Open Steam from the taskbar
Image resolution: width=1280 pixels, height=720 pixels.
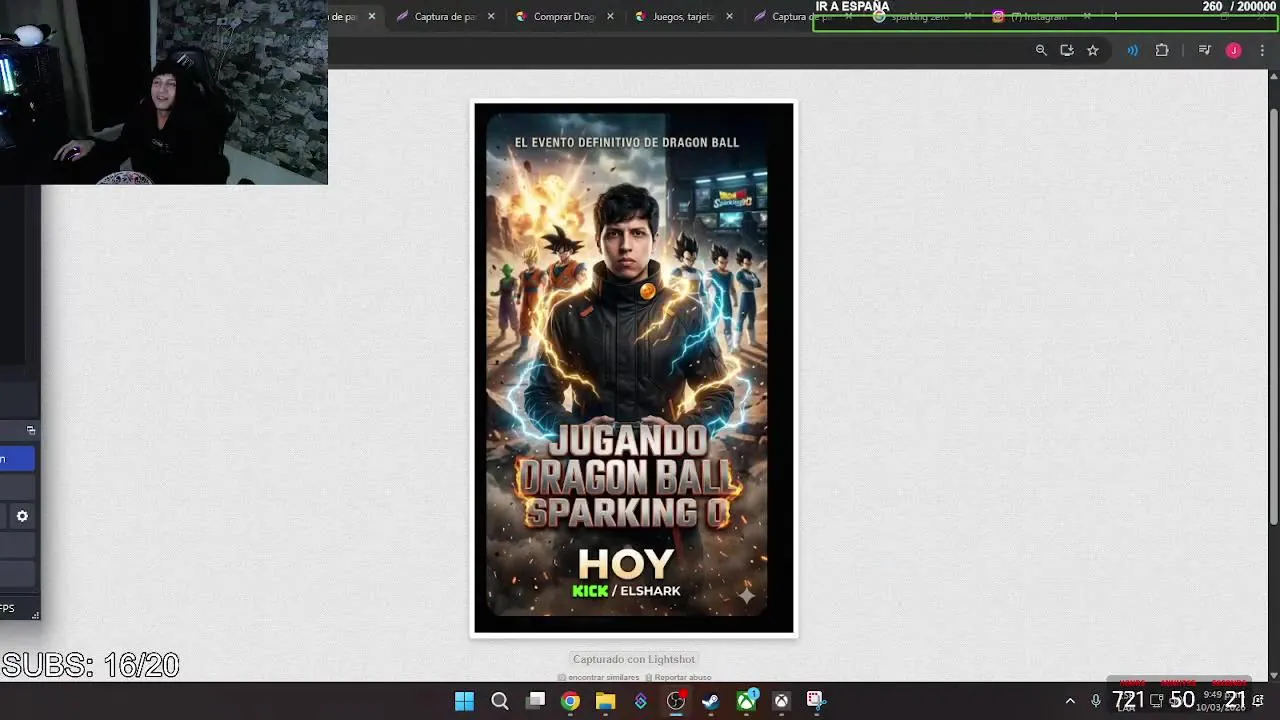(710, 701)
